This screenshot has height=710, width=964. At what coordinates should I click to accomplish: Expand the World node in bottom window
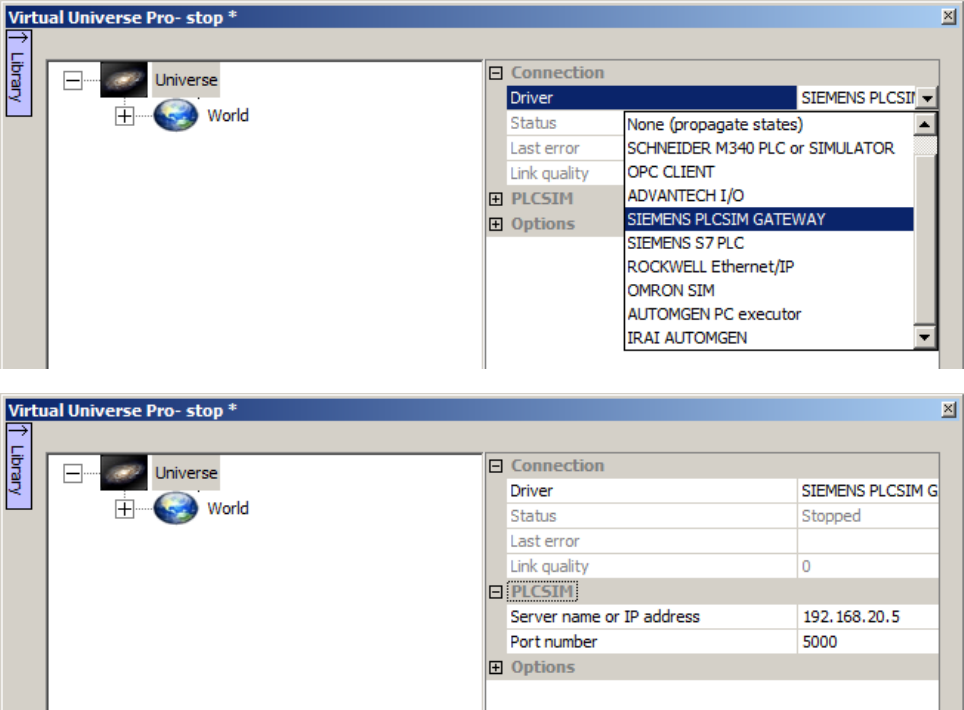click(x=124, y=509)
